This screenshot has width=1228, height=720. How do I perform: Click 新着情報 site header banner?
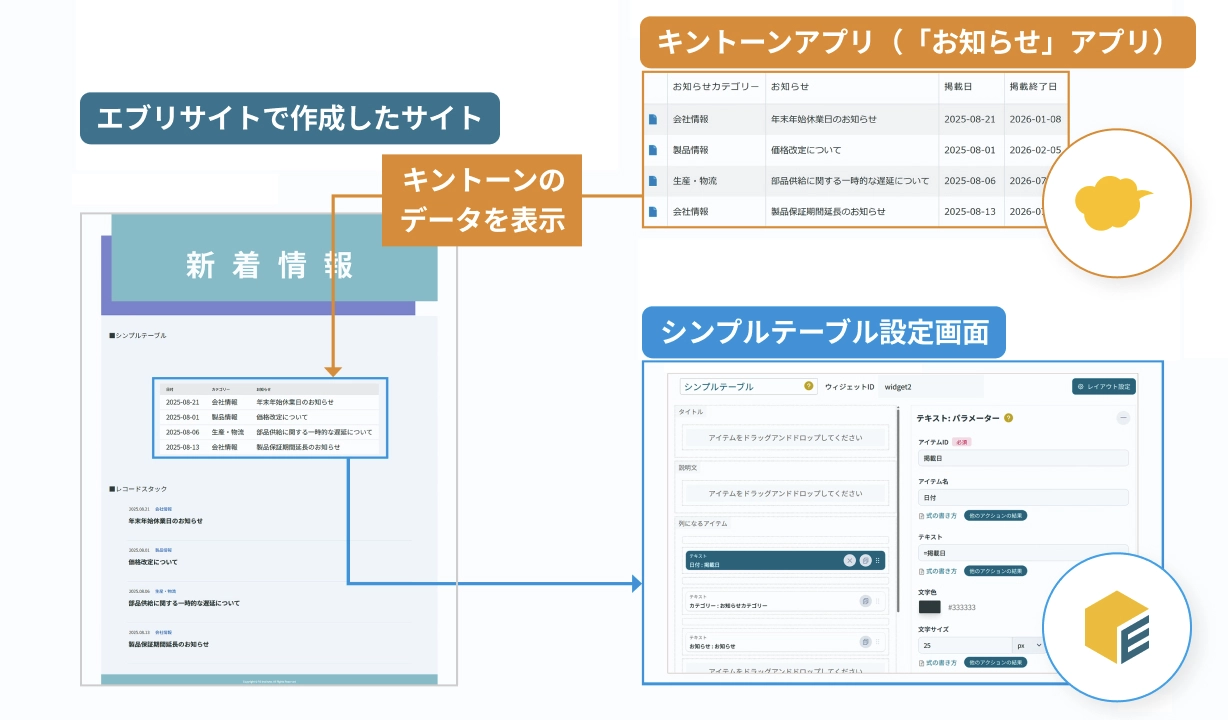tap(274, 258)
